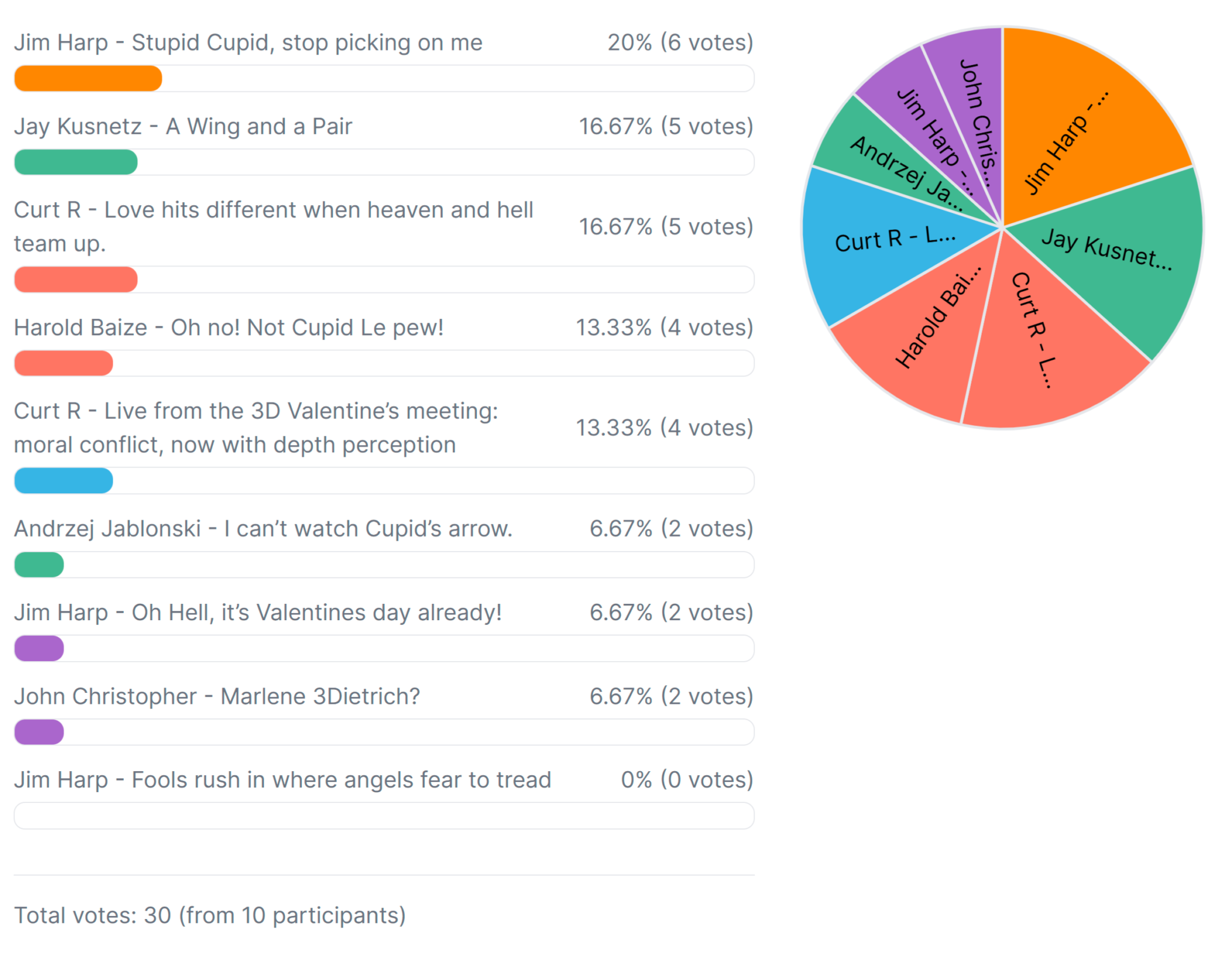Click the green A Wing and a Pair bar
The height and width of the screenshot is (960, 1232).
click(76, 162)
